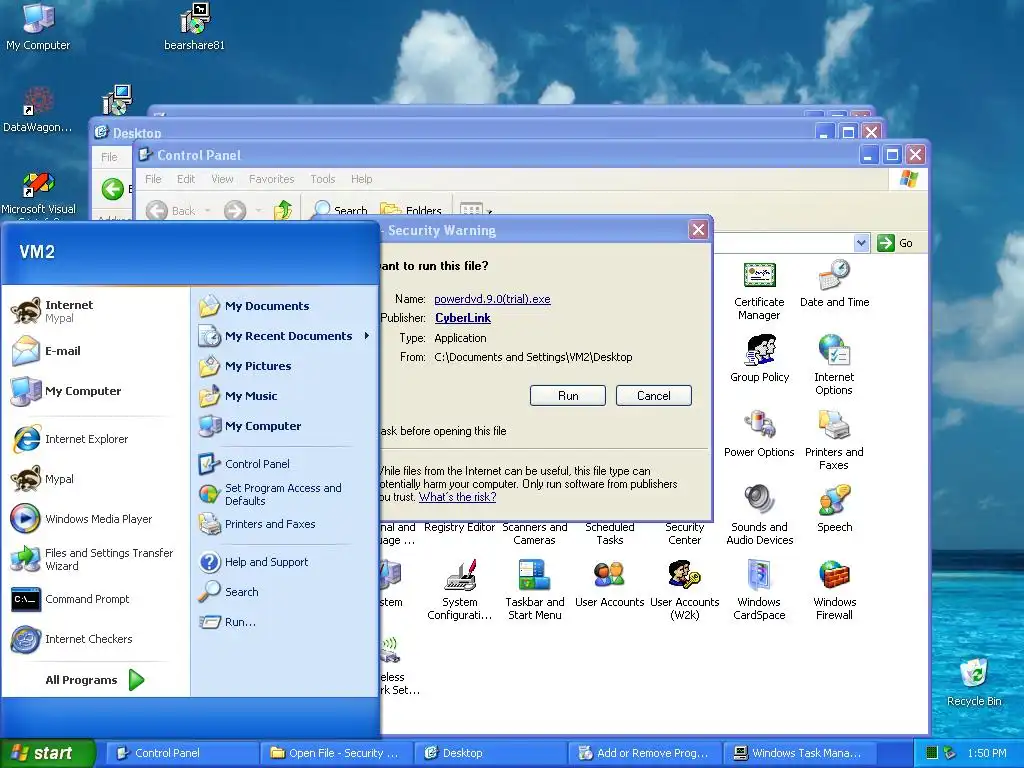Open Help menu in Control Panel

pyautogui.click(x=361, y=179)
